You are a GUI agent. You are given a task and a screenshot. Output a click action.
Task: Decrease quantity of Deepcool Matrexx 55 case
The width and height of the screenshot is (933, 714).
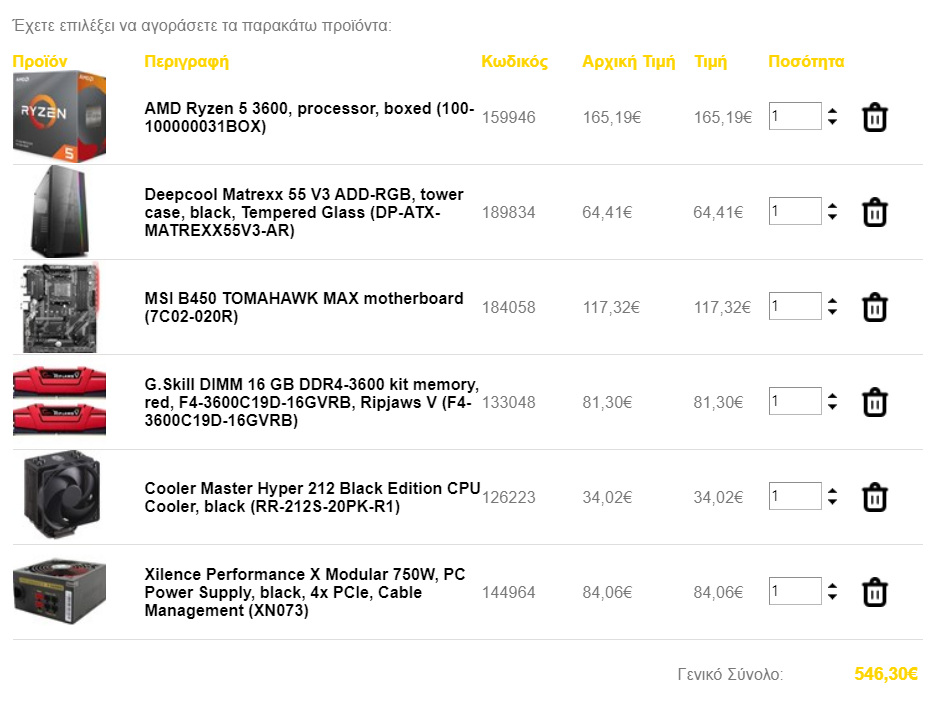click(832, 217)
